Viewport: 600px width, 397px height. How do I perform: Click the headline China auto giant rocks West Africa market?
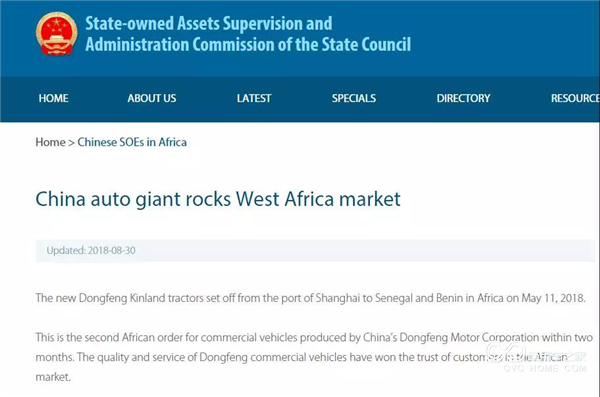(218, 199)
